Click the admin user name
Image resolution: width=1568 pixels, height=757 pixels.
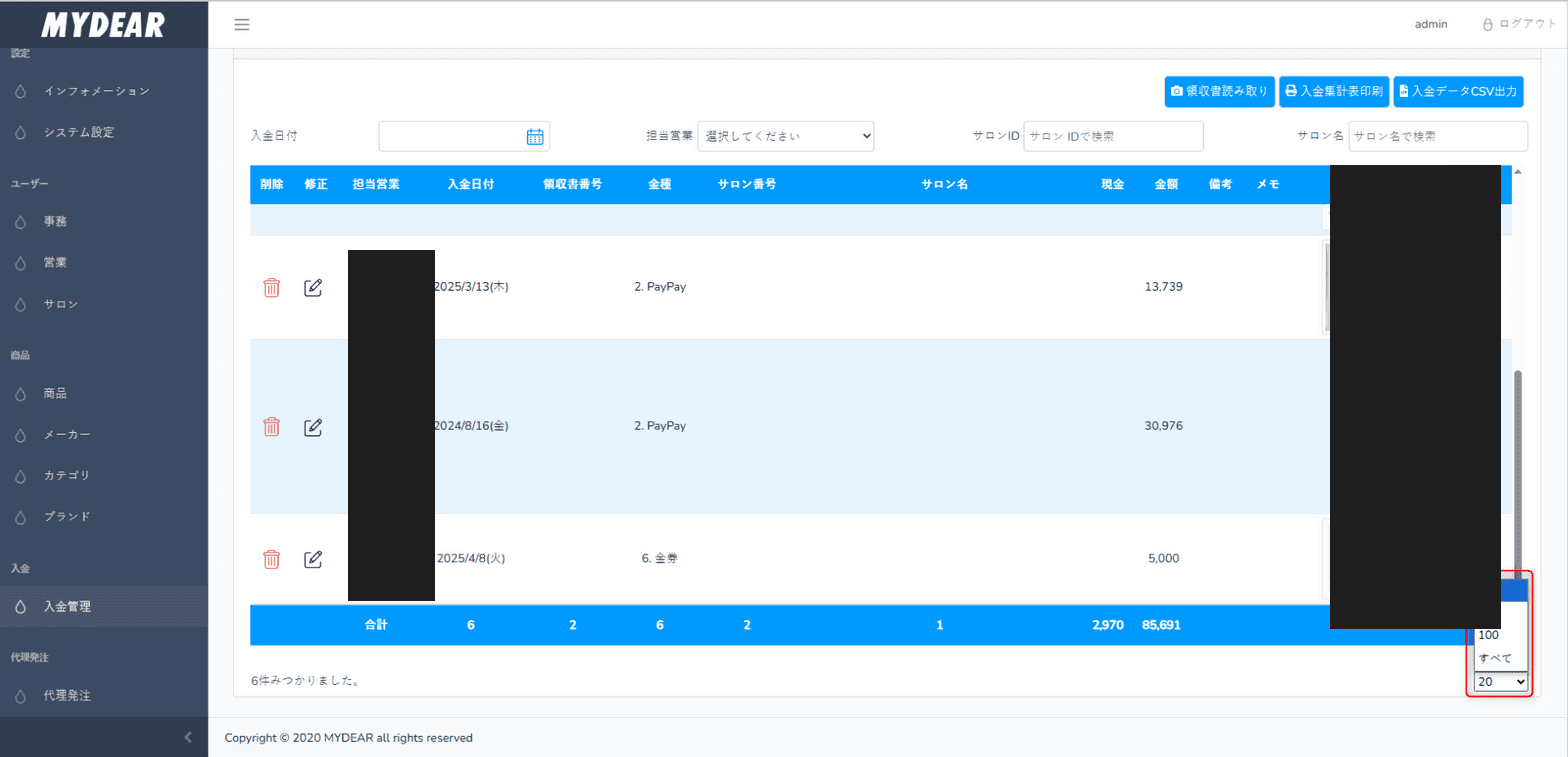point(1431,24)
